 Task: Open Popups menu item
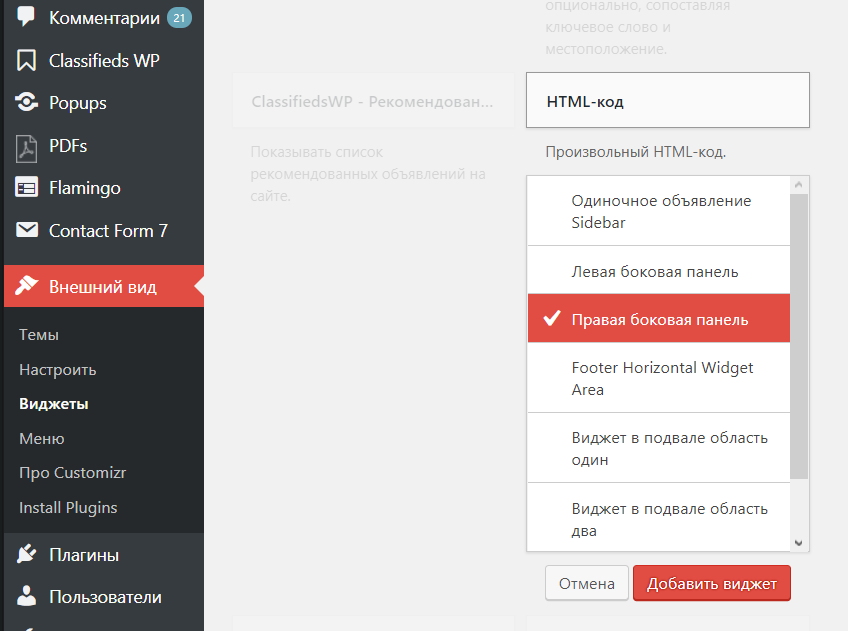104,103
